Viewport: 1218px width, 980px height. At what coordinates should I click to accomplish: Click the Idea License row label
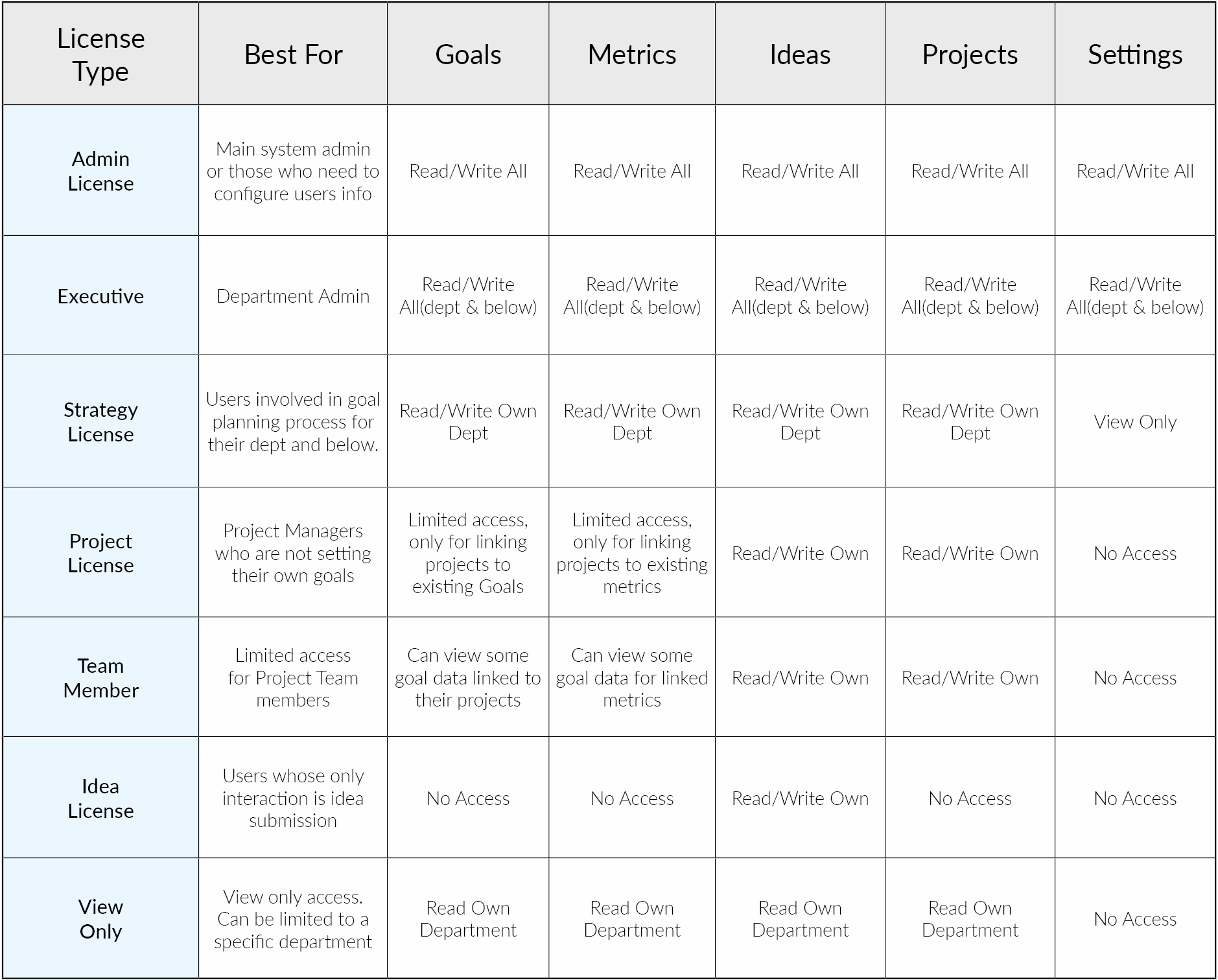coord(100,798)
